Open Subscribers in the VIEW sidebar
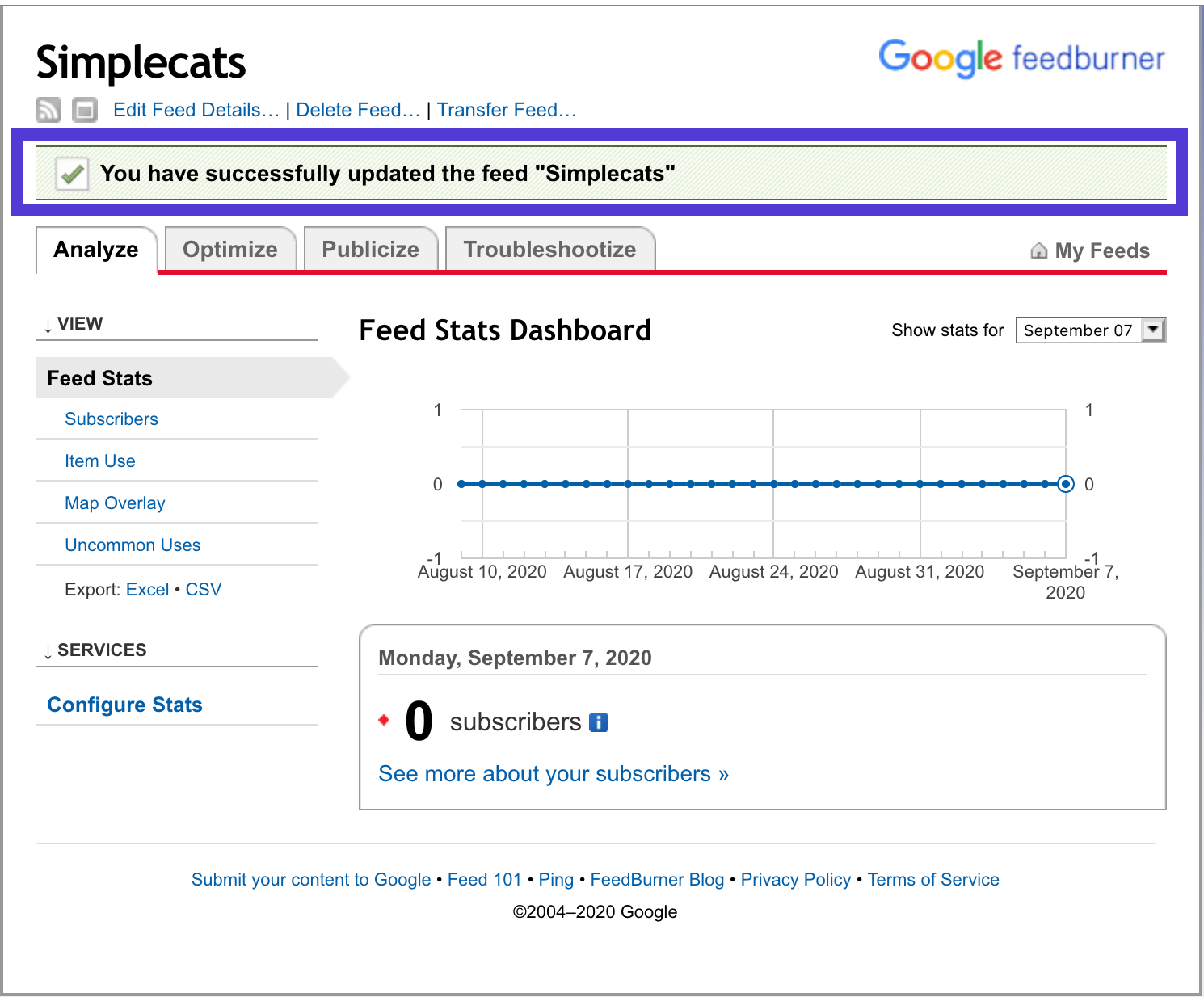Image resolution: width=1204 pixels, height=997 pixels. coord(112,419)
